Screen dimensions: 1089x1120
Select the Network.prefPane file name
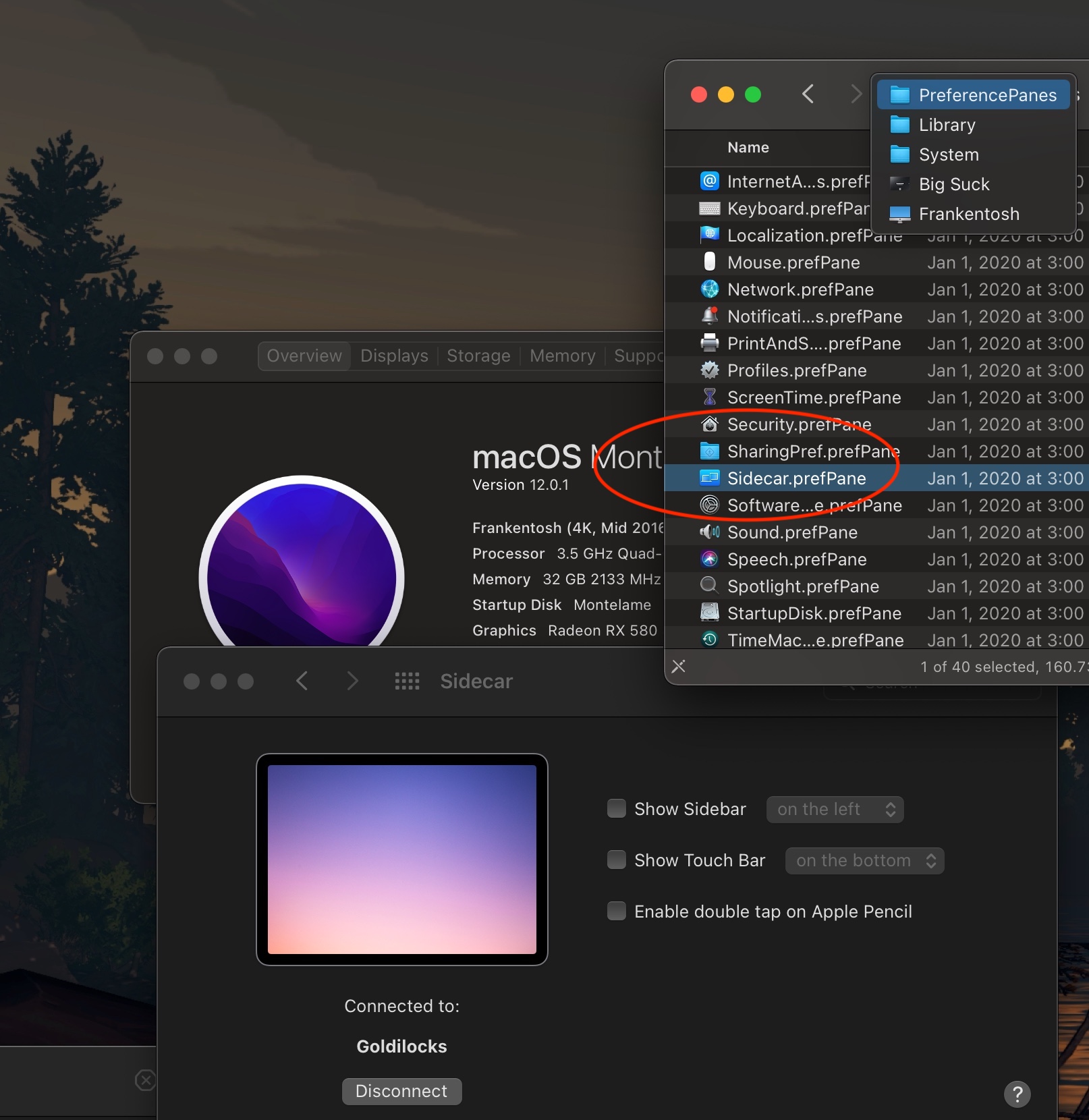point(800,289)
